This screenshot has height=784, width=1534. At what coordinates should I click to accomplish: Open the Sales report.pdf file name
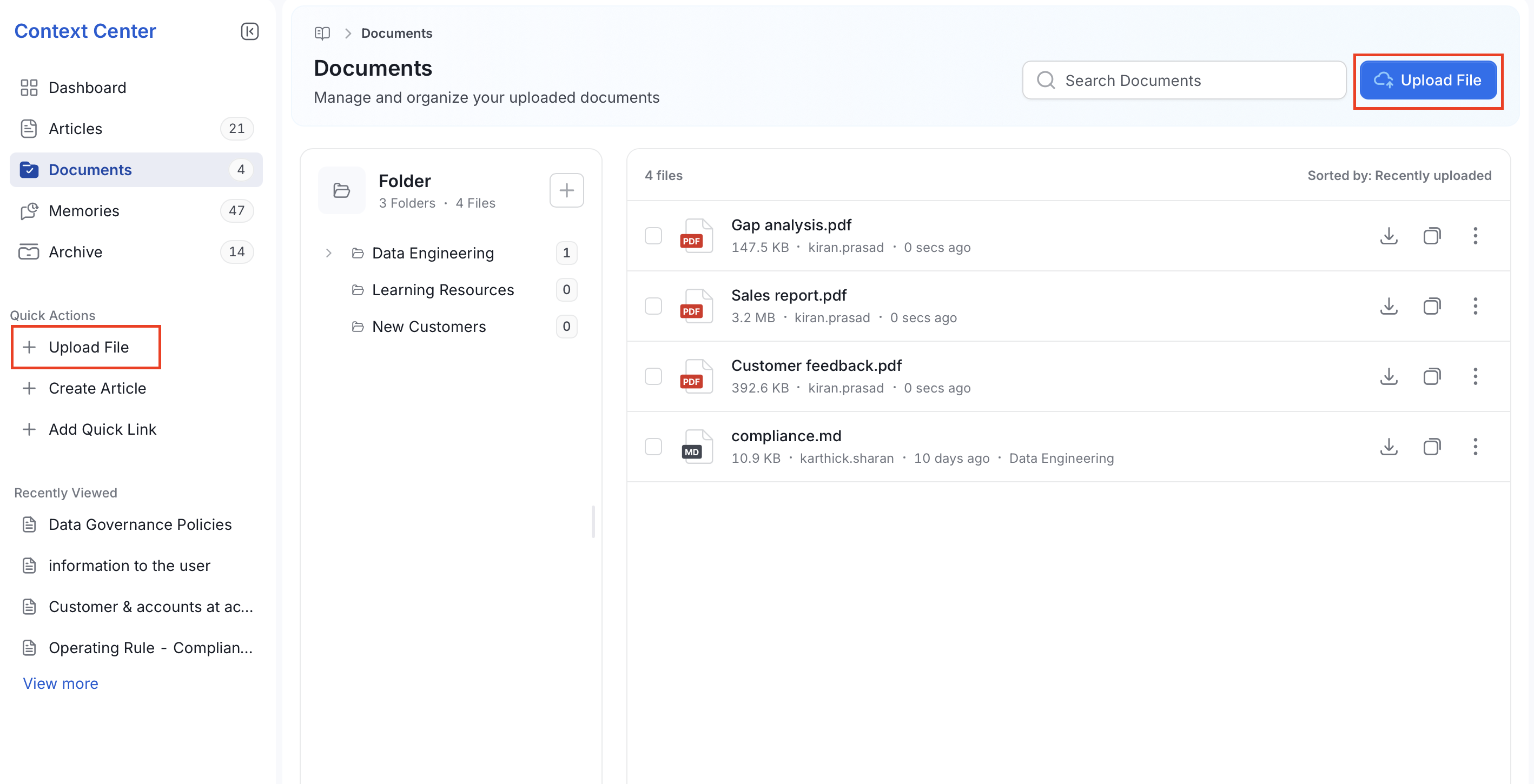click(x=789, y=295)
